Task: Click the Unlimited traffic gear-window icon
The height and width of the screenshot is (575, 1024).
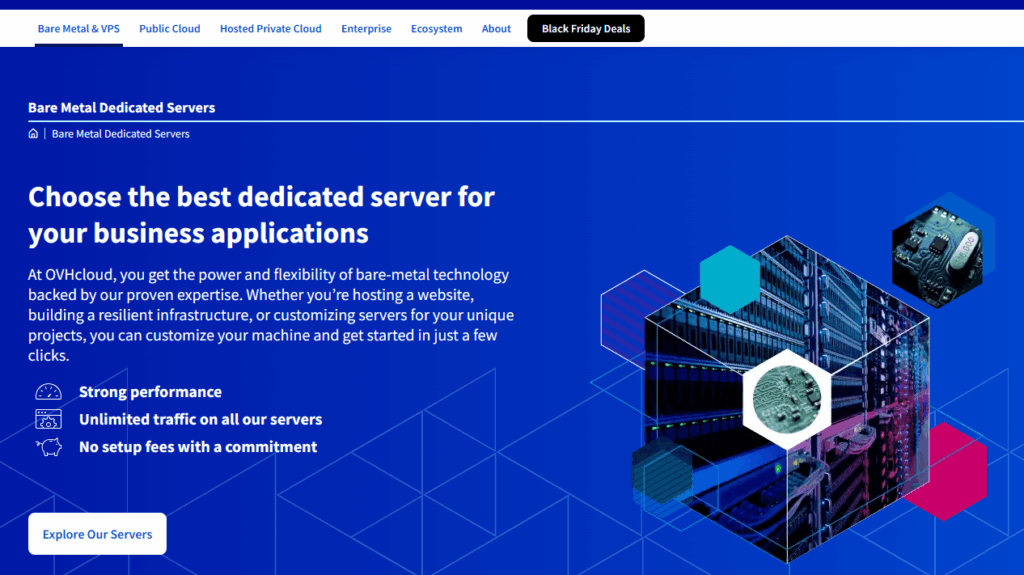Action: pos(48,420)
